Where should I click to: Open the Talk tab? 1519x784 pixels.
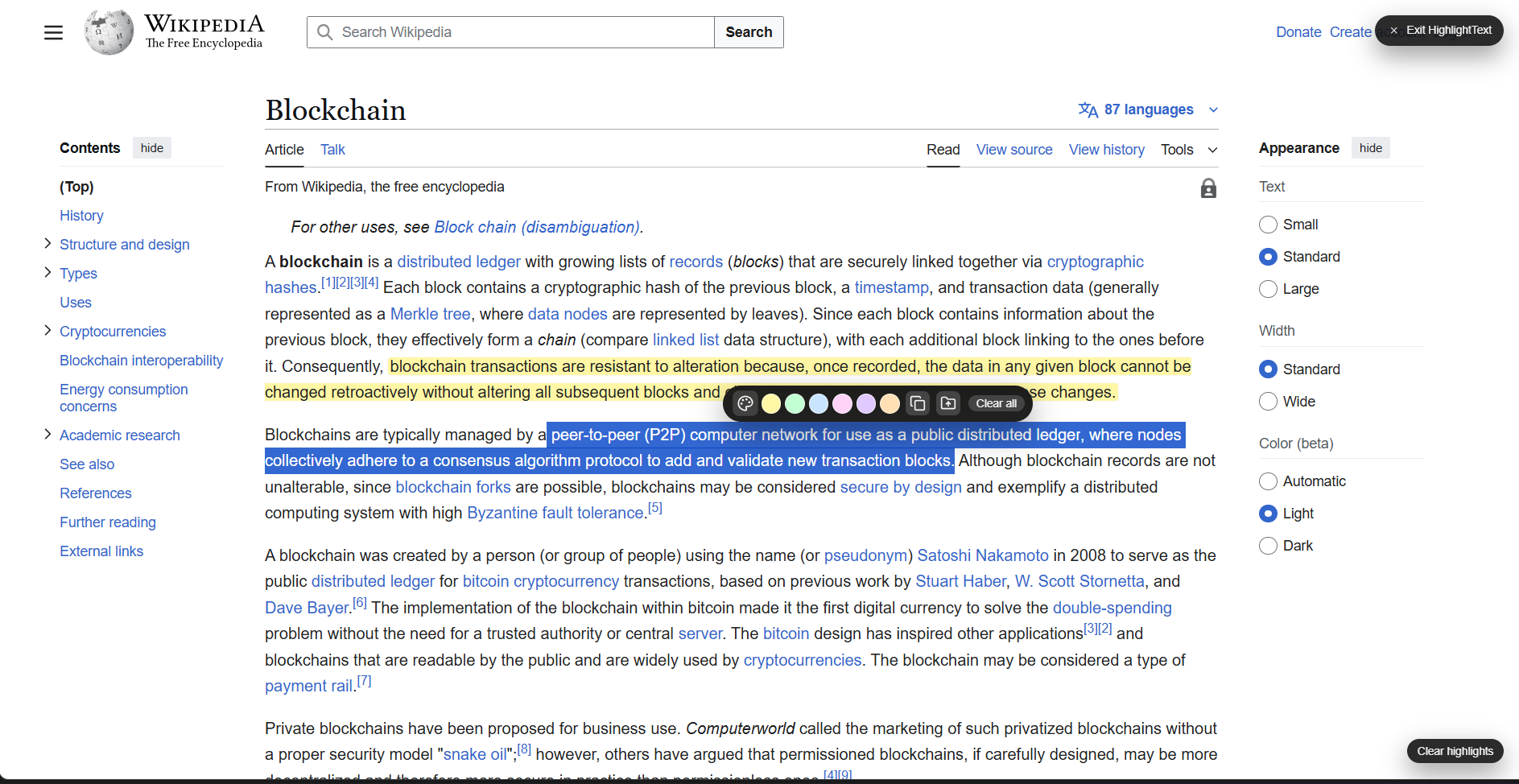point(332,150)
